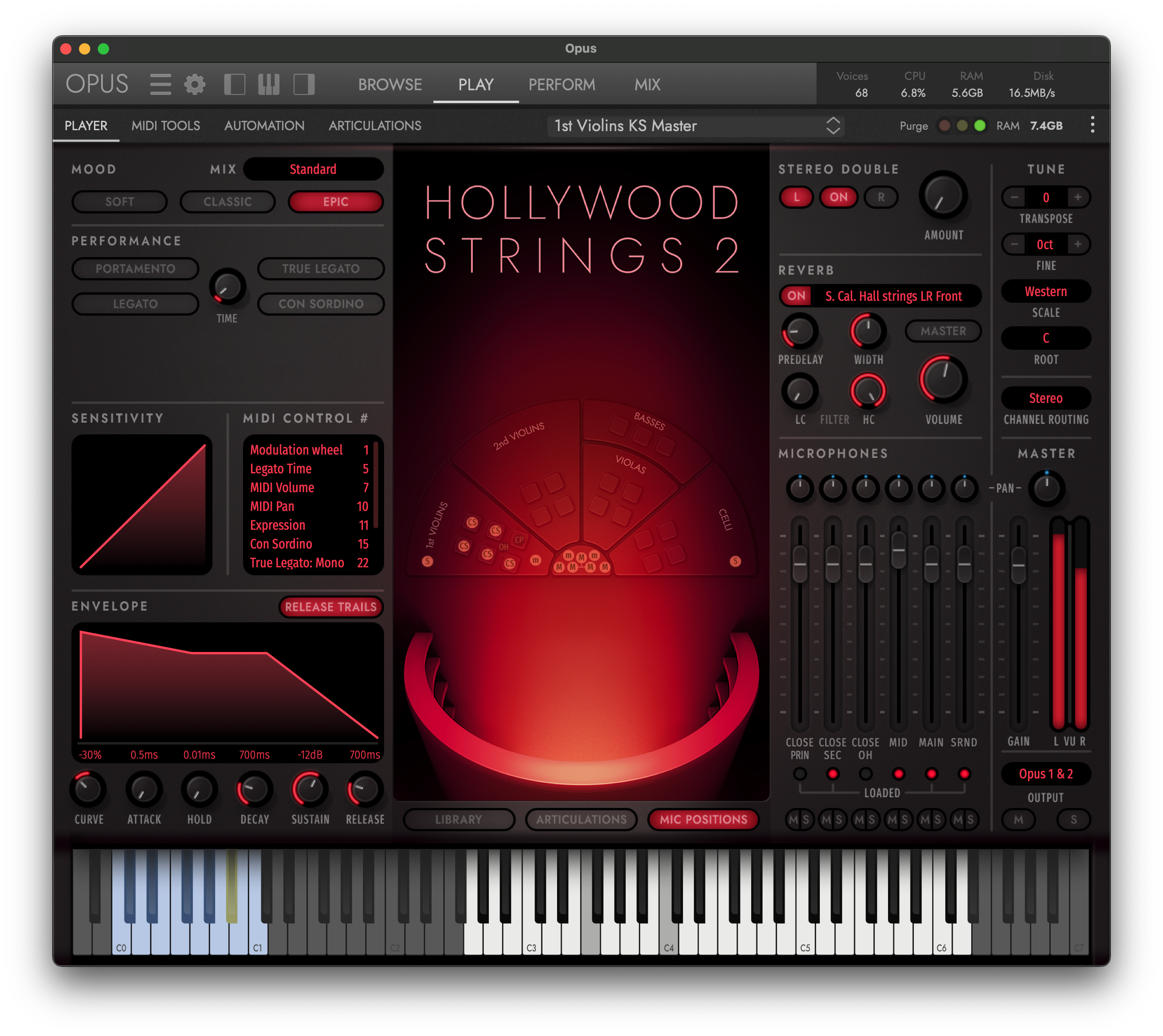Show the ARTICULATIONS view below the artwork
The width and height of the screenshot is (1163, 1036).
[x=581, y=820]
